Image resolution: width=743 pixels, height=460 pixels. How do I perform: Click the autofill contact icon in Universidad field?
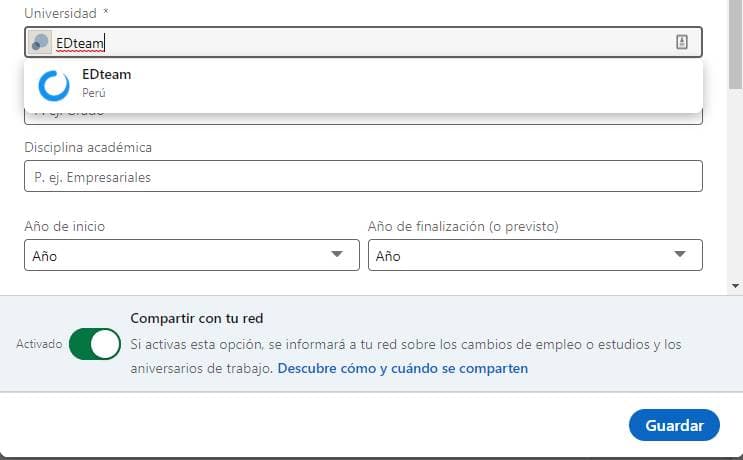pyautogui.click(x=681, y=42)
